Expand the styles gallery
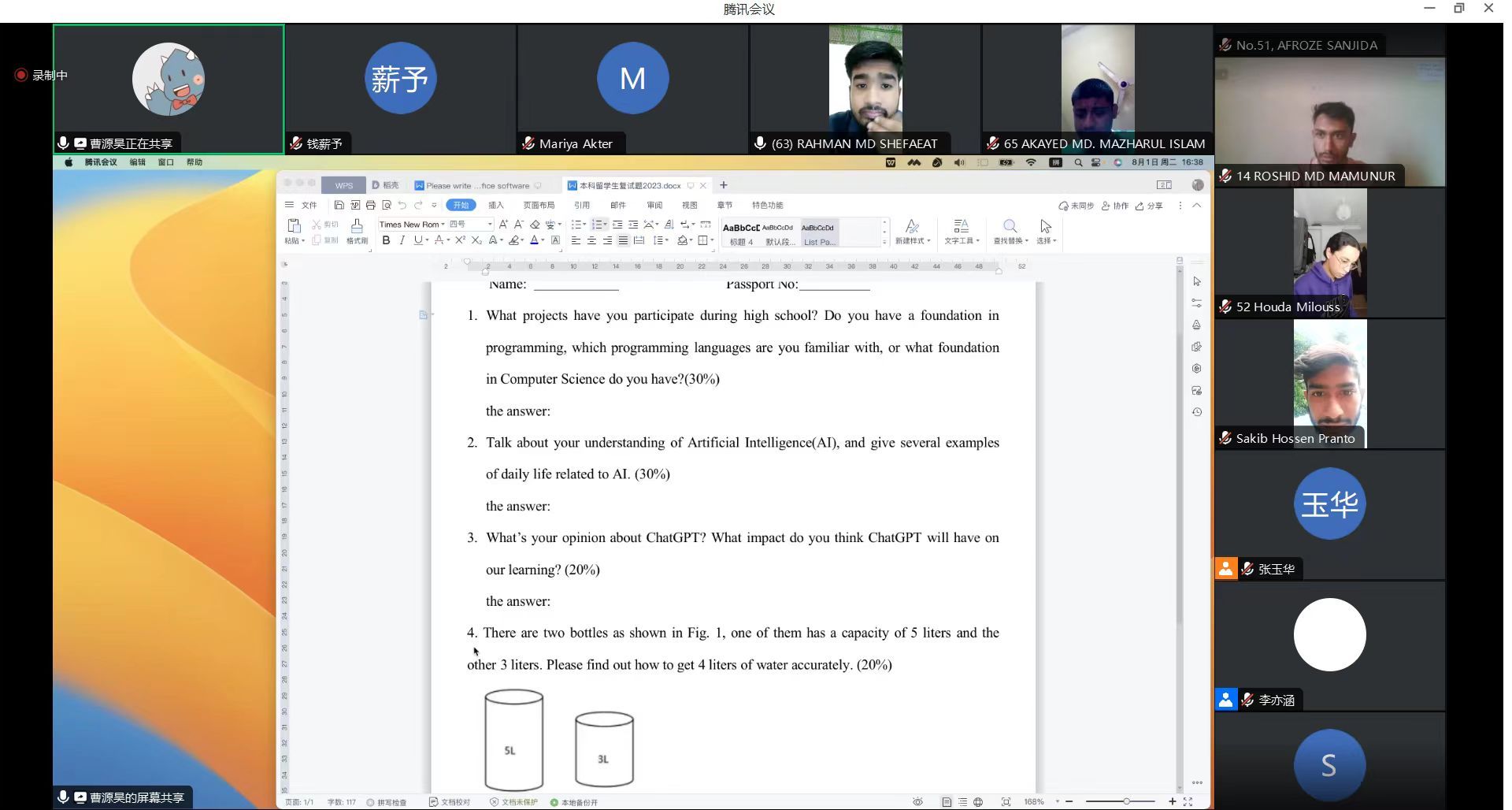The height and width of the screenshot is (810, 1512). (884, 241)
